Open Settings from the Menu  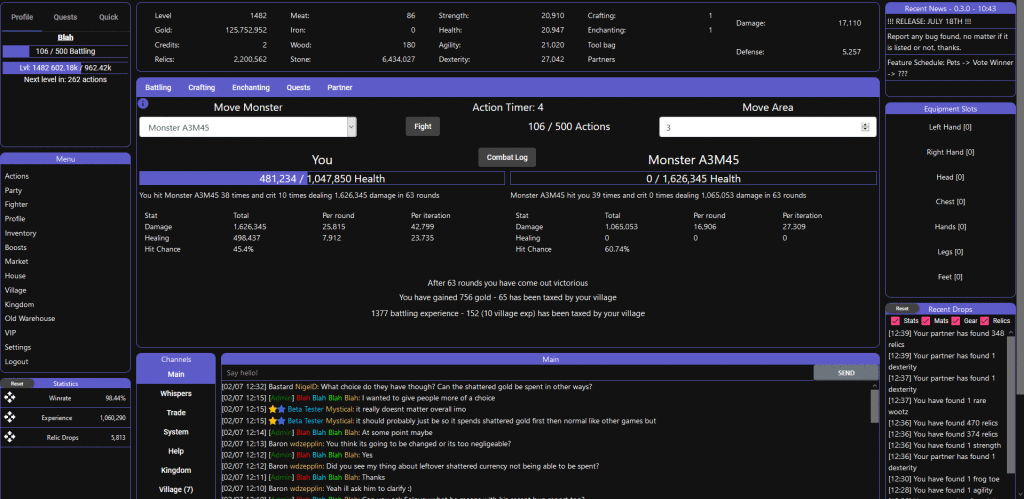point(18,347)
